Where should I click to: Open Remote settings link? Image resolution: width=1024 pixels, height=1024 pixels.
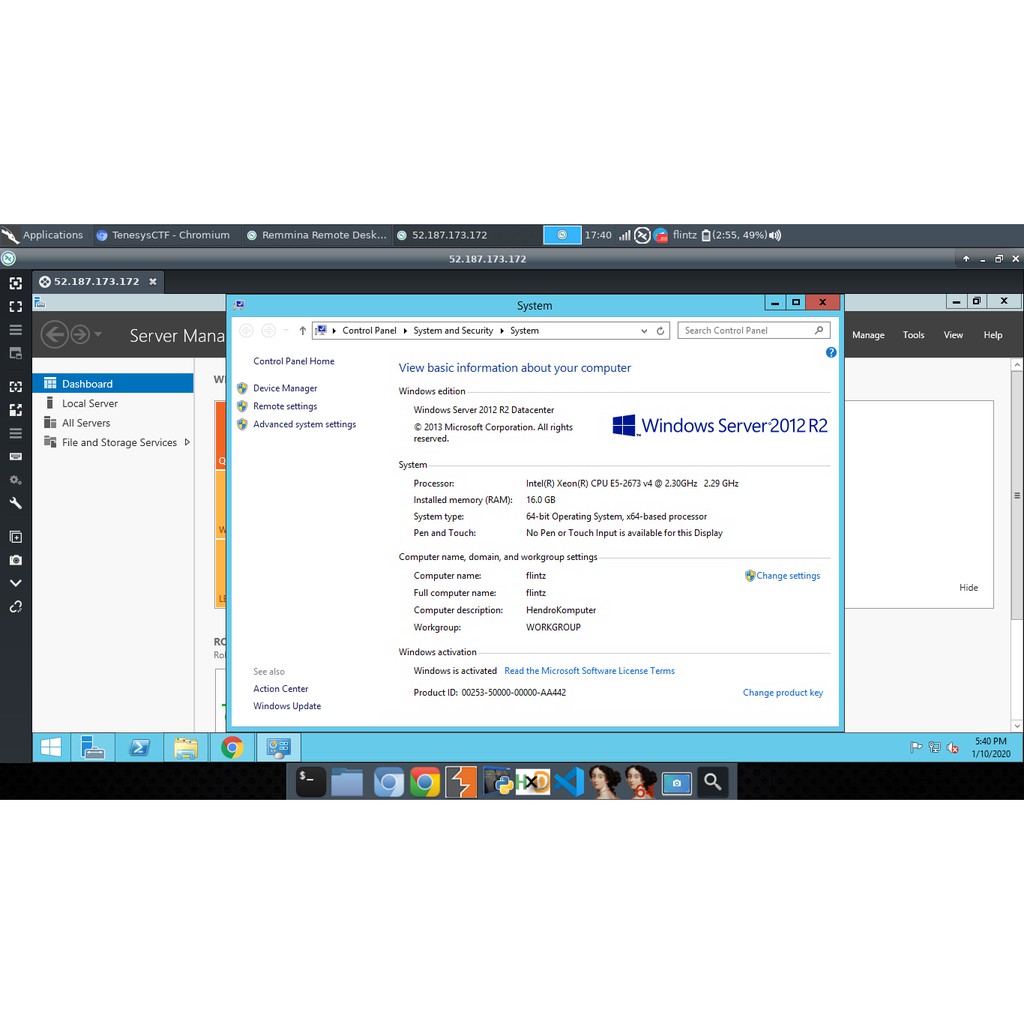point(285,406)
